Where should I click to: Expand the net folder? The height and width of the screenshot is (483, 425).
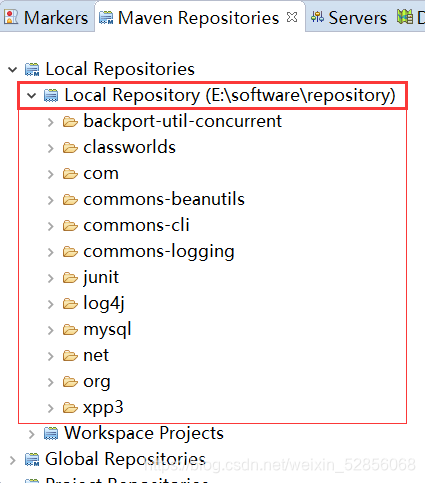pos(51,356)
